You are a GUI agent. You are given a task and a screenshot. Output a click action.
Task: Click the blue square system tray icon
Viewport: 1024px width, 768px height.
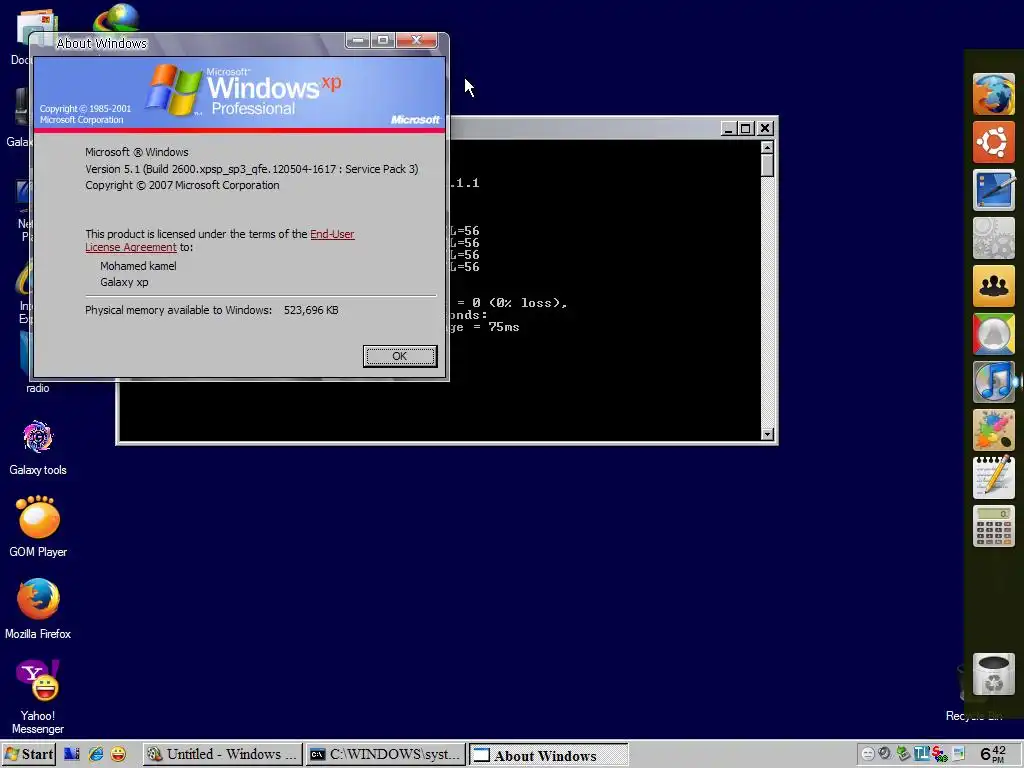click(x=921, y=754)
